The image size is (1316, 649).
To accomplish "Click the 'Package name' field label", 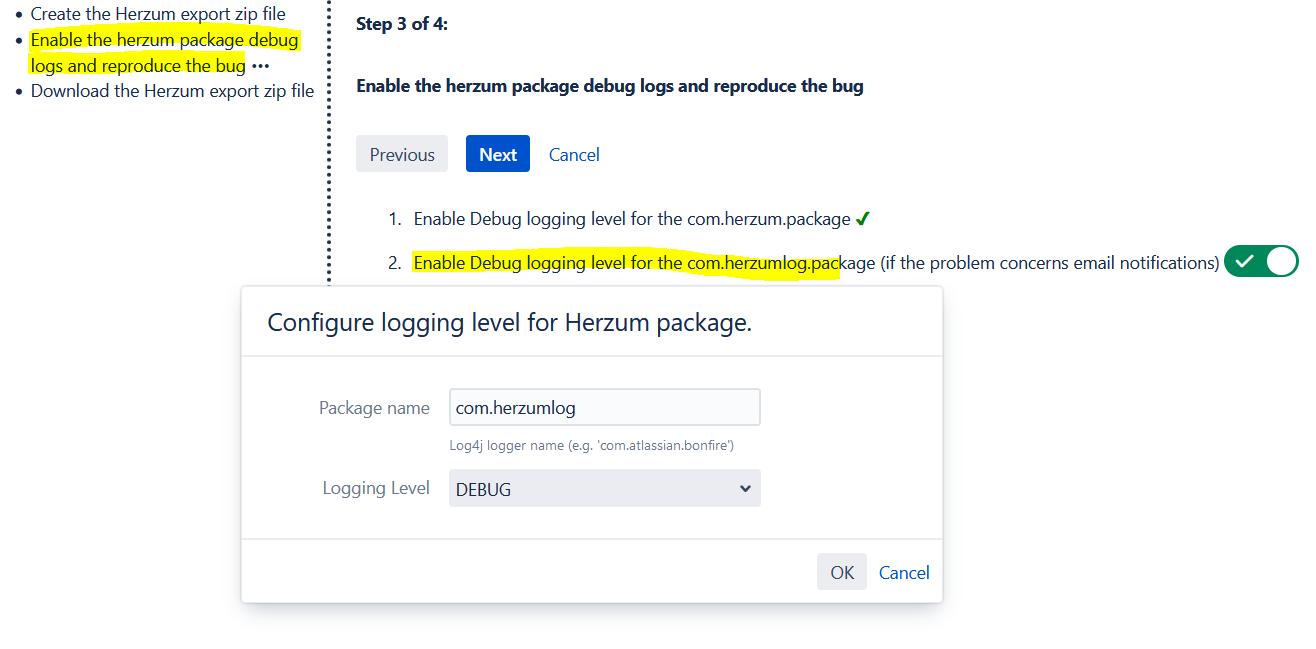I will coord(374,408).
